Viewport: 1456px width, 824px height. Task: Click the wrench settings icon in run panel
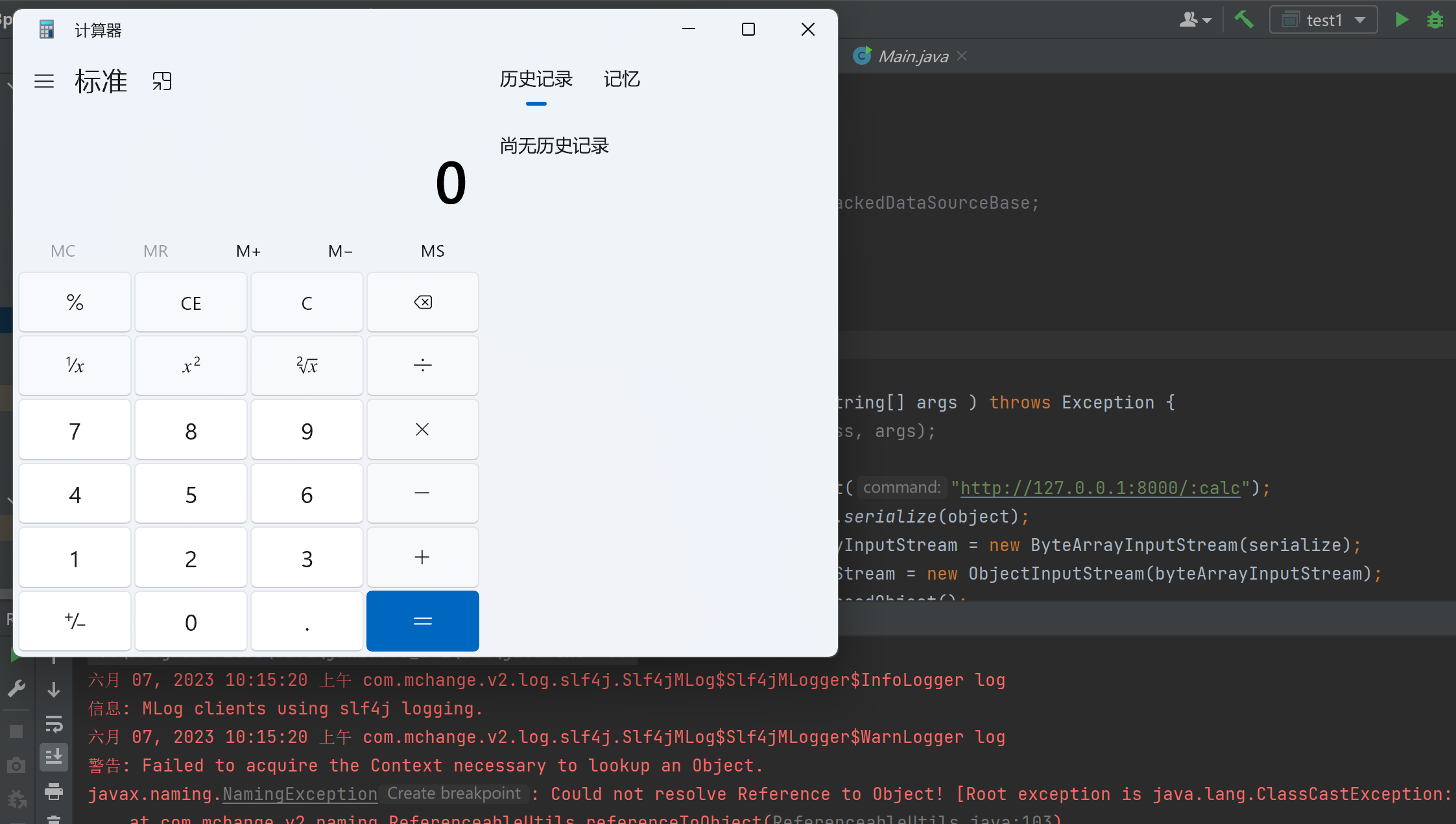(x=17, y=689)
